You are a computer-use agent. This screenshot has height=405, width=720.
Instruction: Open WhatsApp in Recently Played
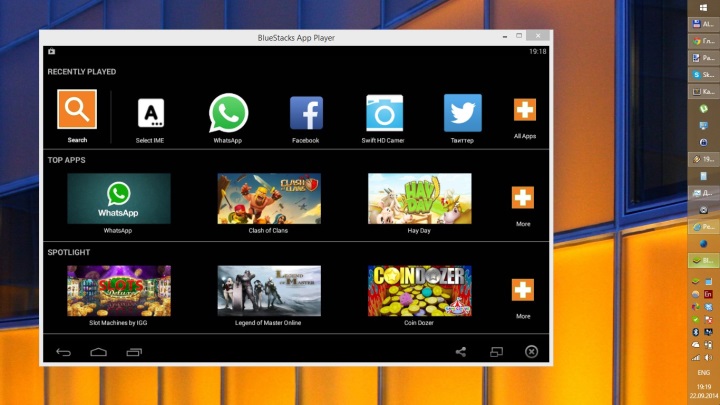228,113
